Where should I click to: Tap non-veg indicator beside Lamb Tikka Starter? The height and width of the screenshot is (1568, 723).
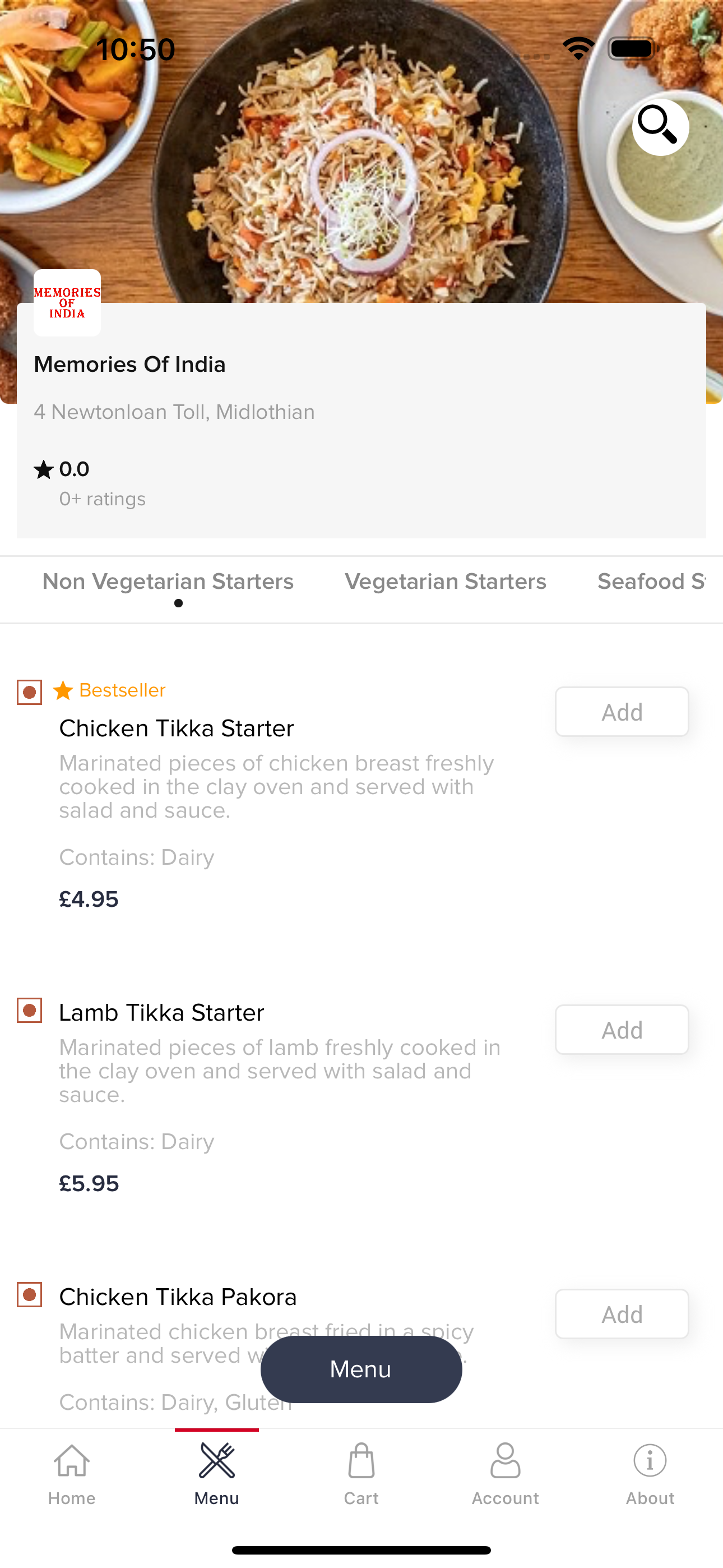tap(29, 1011)
